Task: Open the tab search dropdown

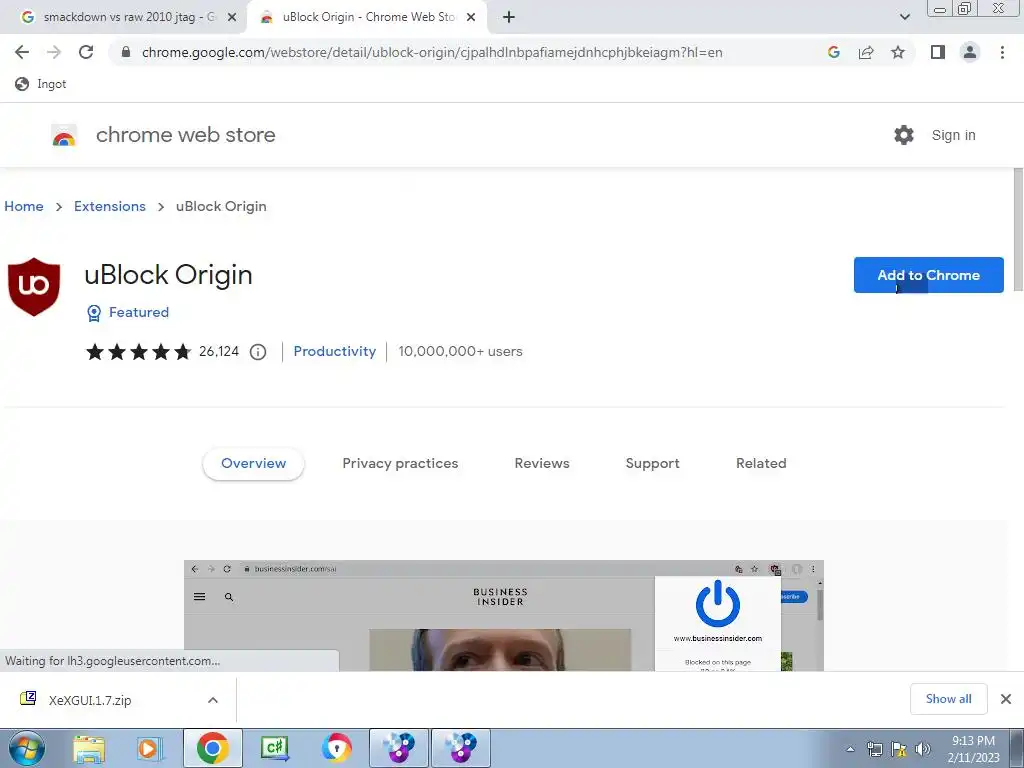Action: pyautogui.click(x=904, y=17)
